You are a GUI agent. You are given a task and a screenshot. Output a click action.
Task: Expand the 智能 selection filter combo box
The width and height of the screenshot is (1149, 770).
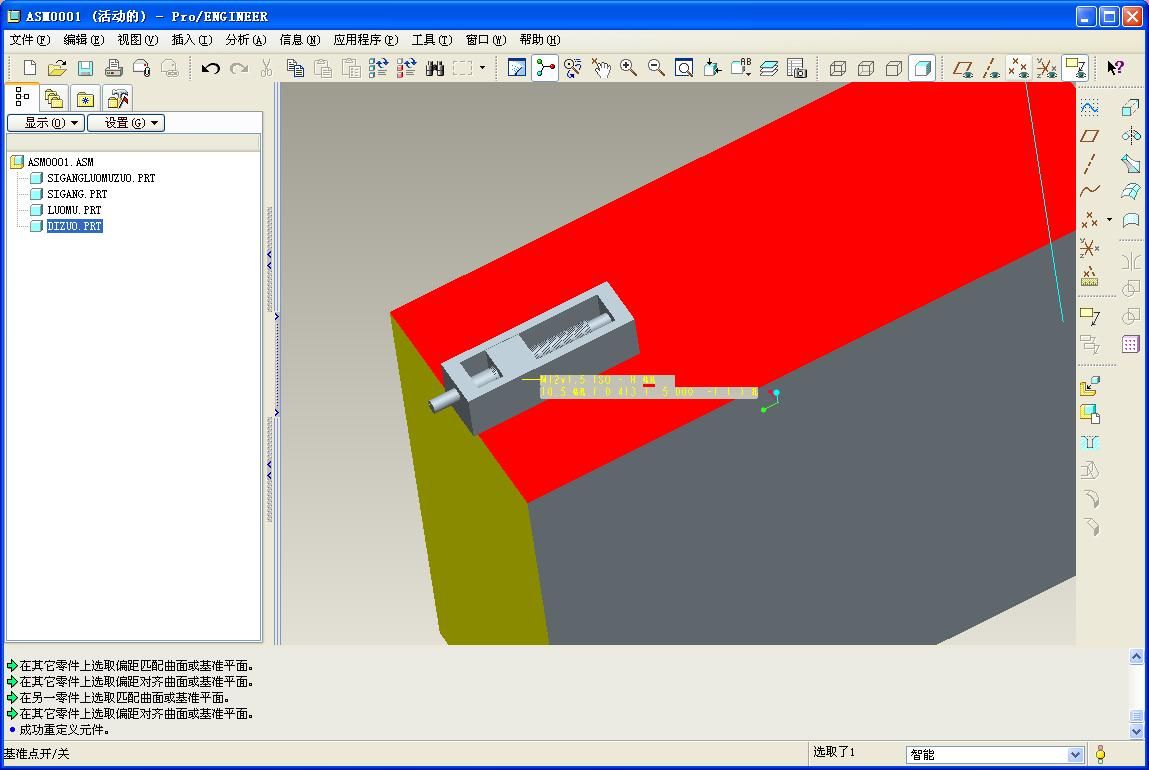[x=1075, y=755]
